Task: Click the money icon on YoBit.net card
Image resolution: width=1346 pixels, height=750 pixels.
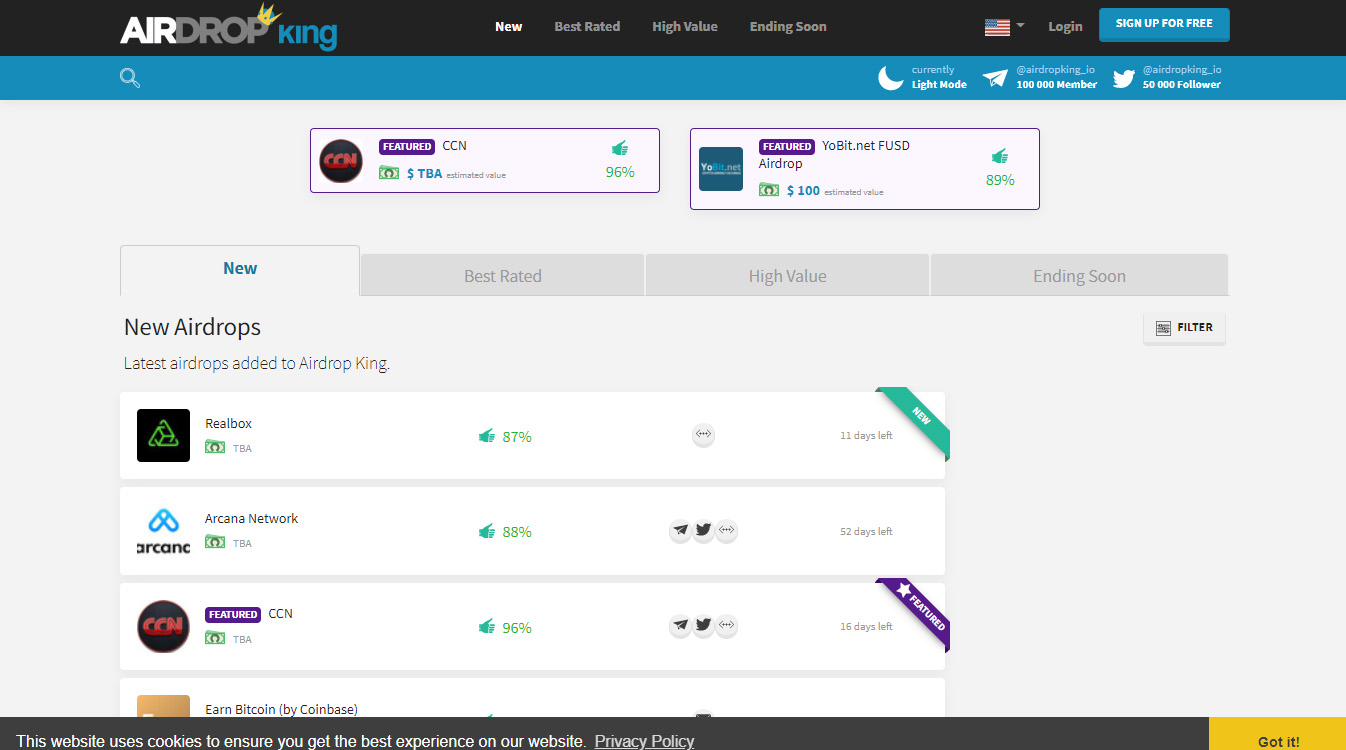Action: pos(769,190)
